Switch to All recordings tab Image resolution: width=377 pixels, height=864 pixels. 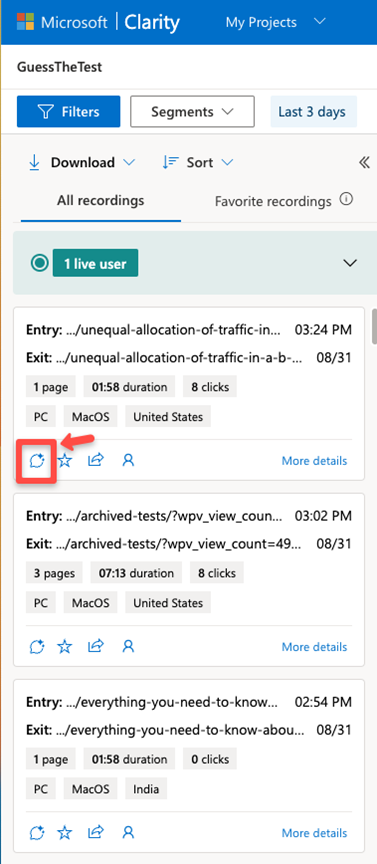pyautogui.click(x=101, y=201)
